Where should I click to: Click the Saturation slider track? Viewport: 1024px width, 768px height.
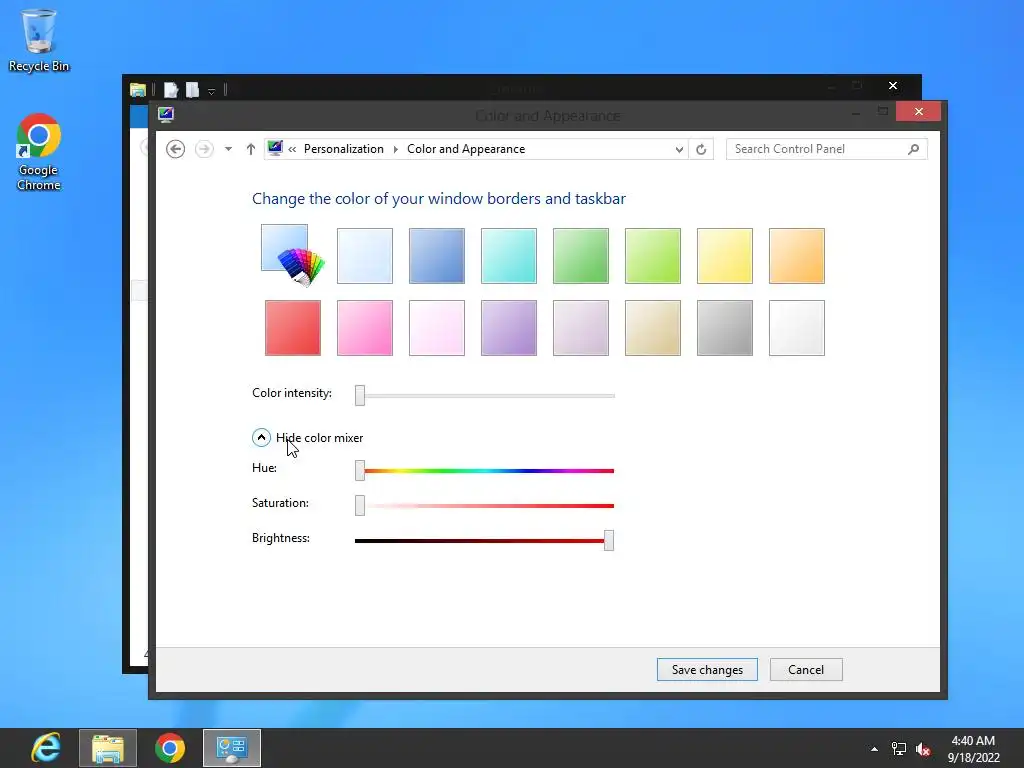point(485,505)
